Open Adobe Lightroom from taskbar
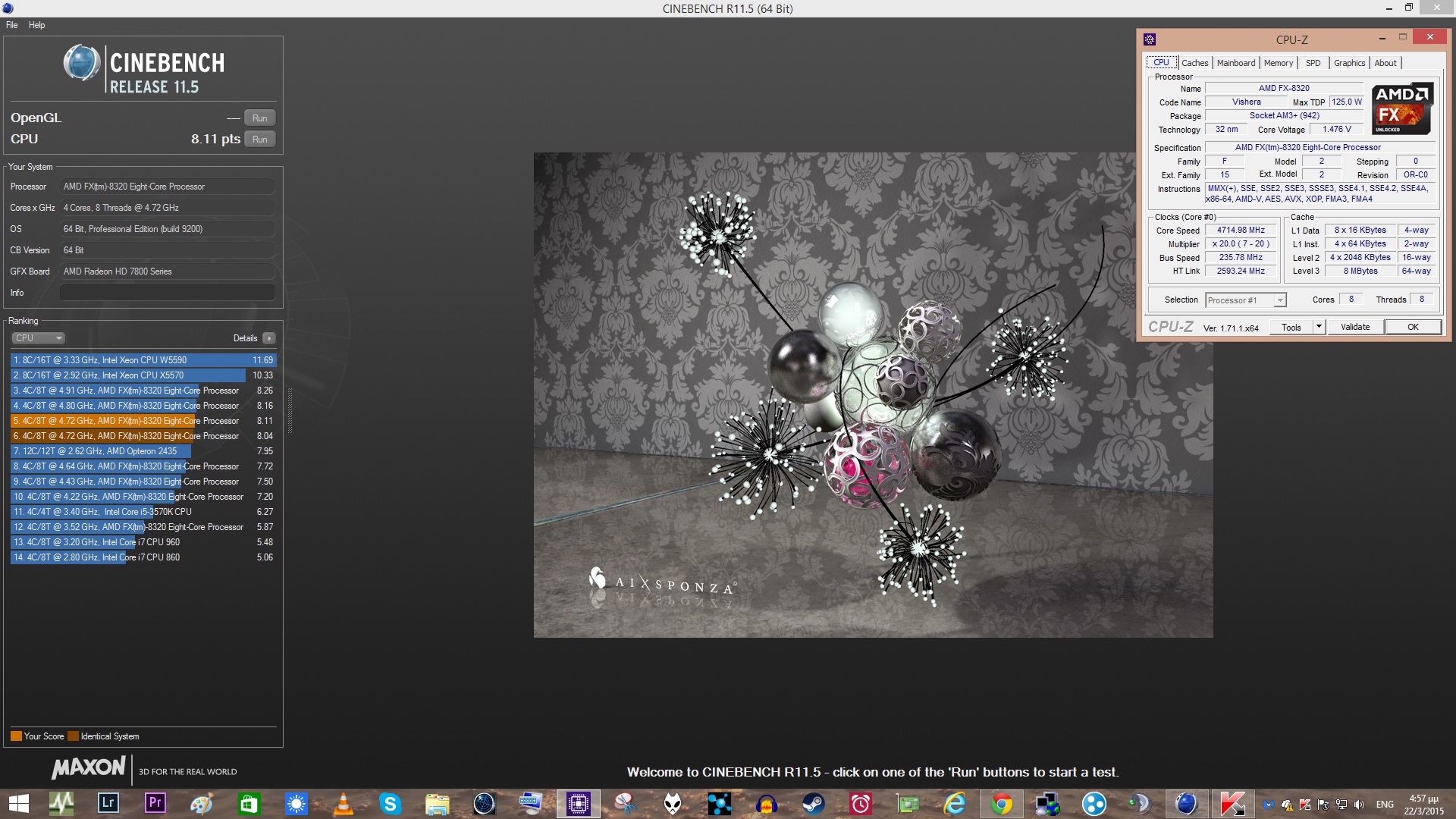1456x819 pixels. (108, 803)
